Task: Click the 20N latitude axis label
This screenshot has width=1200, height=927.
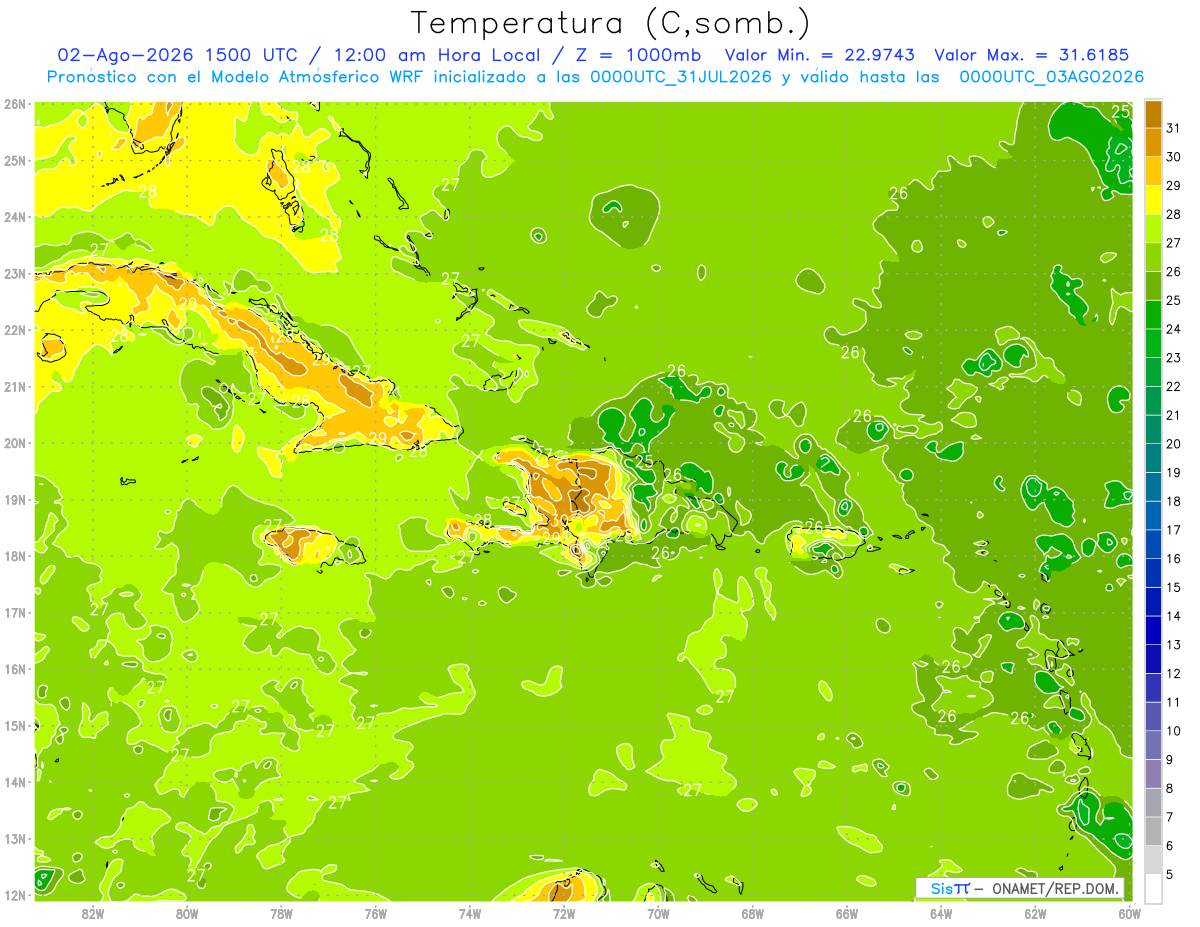Action: pos(15,443)
